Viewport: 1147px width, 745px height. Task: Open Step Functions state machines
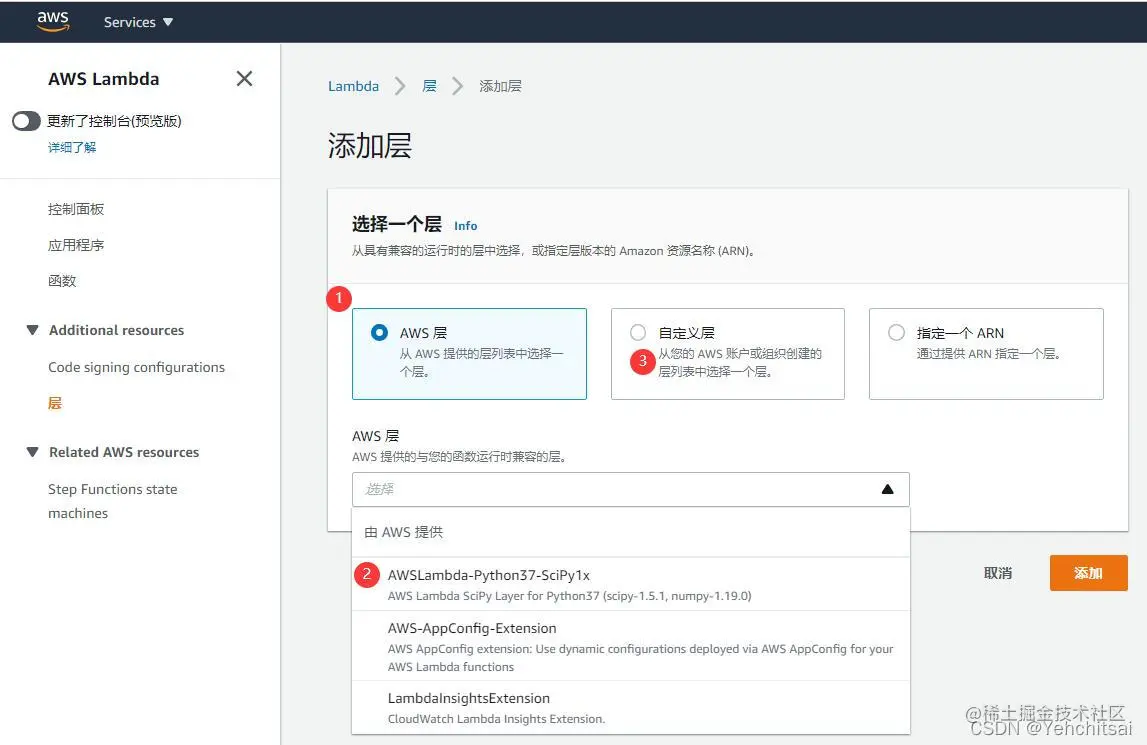coord(113,489)
